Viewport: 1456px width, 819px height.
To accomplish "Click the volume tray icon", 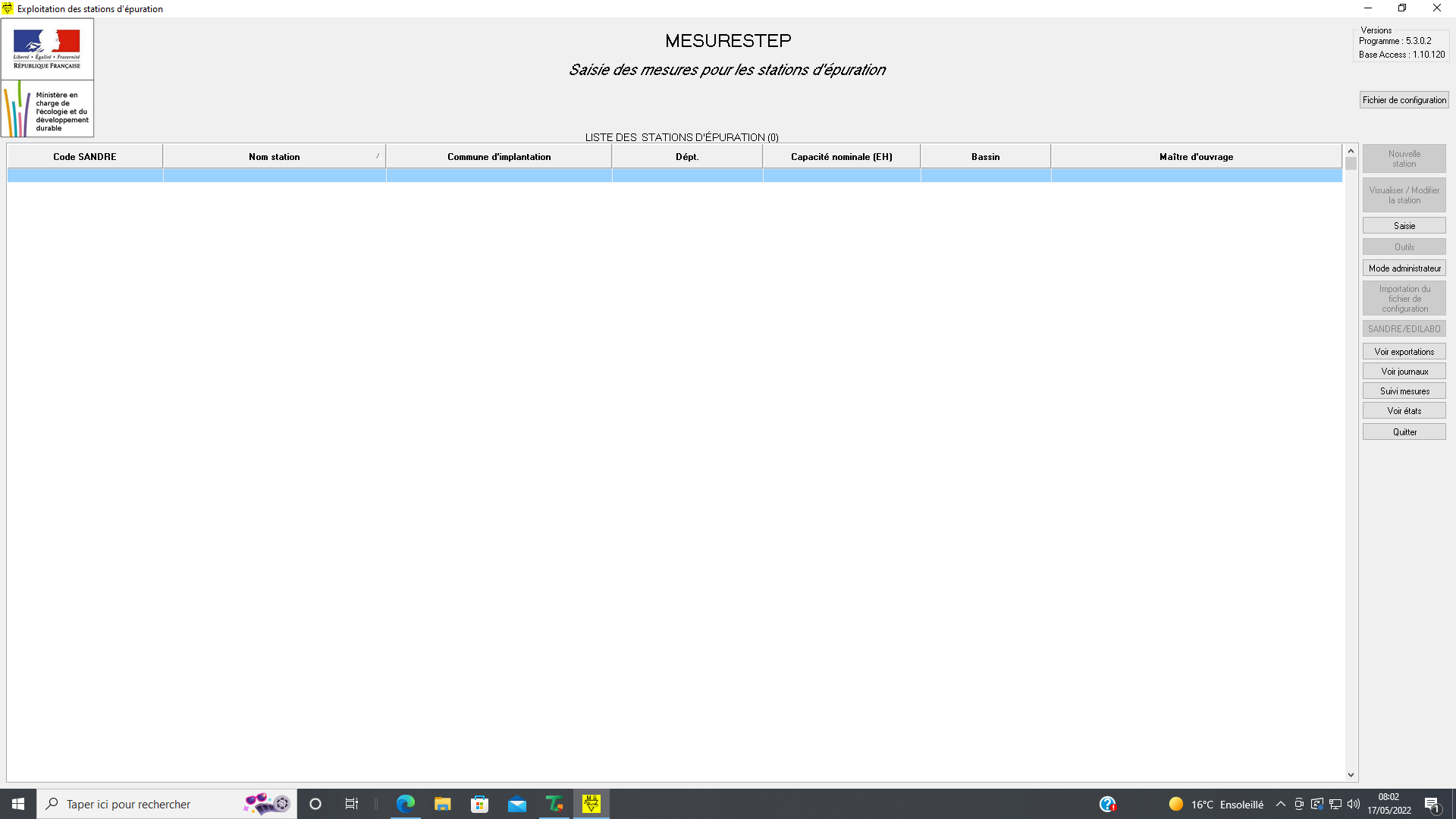I will pyautogui.click(x=1354, y=804).
